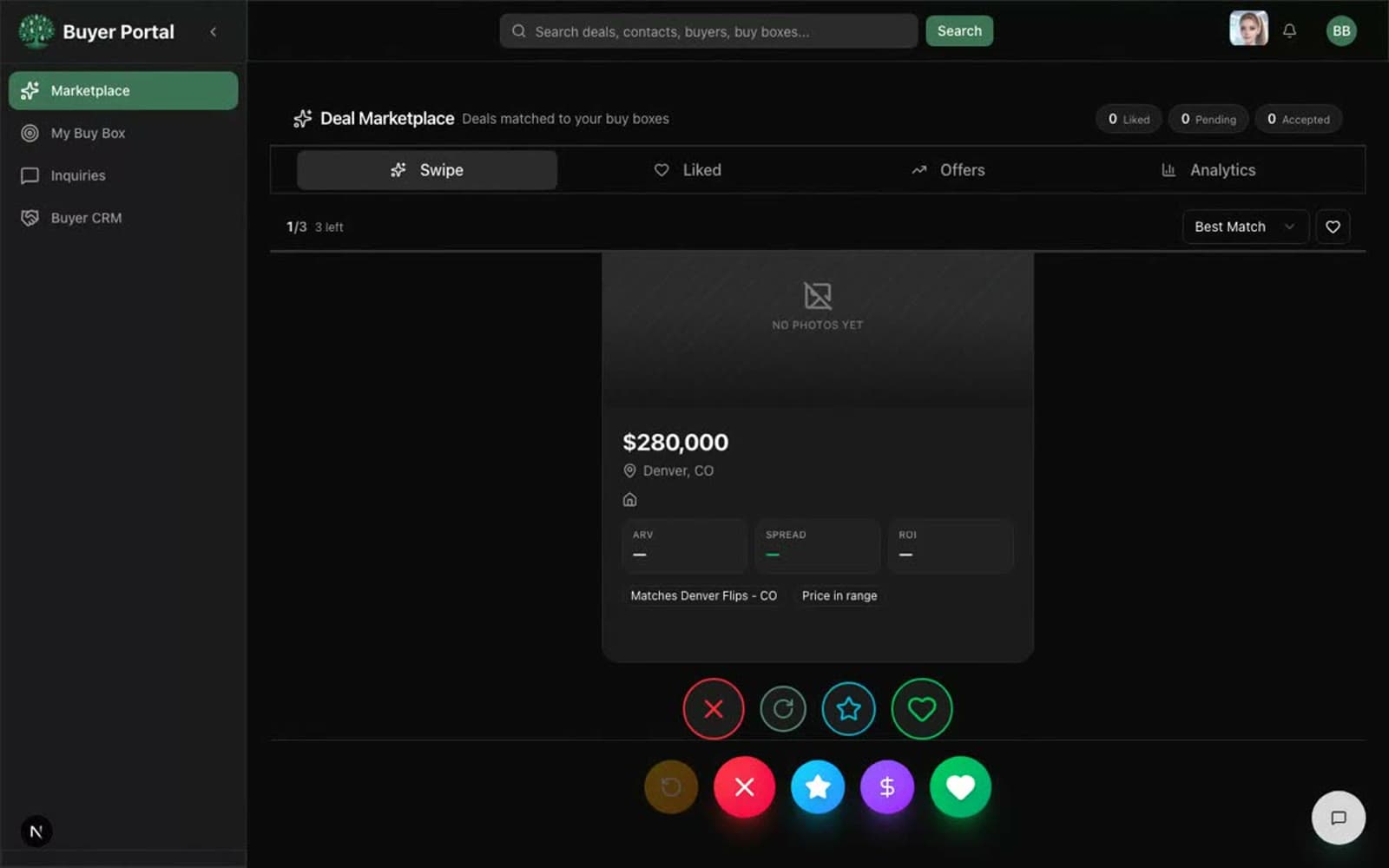Switch to the Offers tab
The image size is (1389, 868).
pyautogui.click(x=948, y=170)
